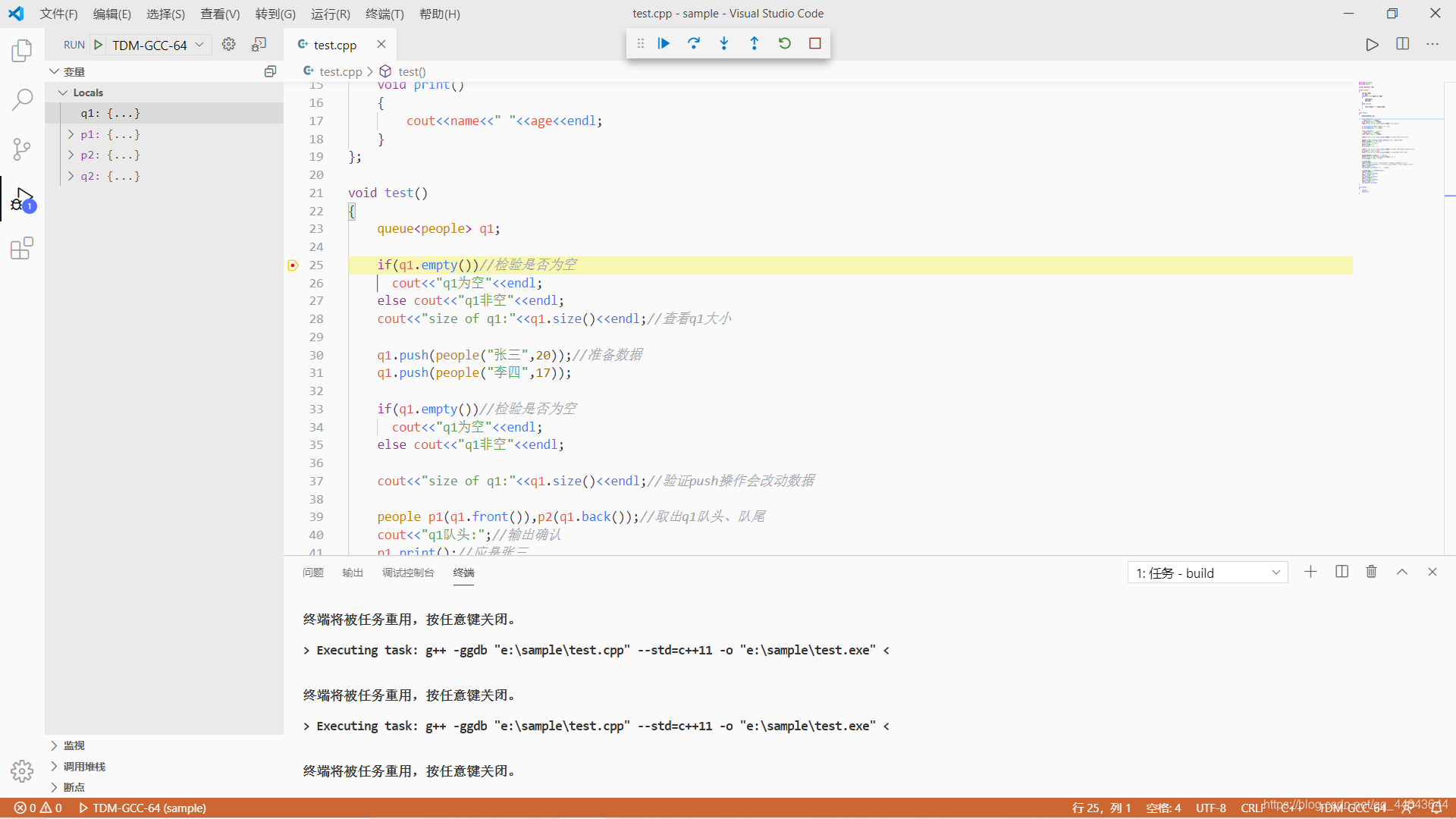Viewport: 1456px width, 819px height.
Task: Open the terminal selector '1: 任务 - build'
Action: pos(1207,573)
